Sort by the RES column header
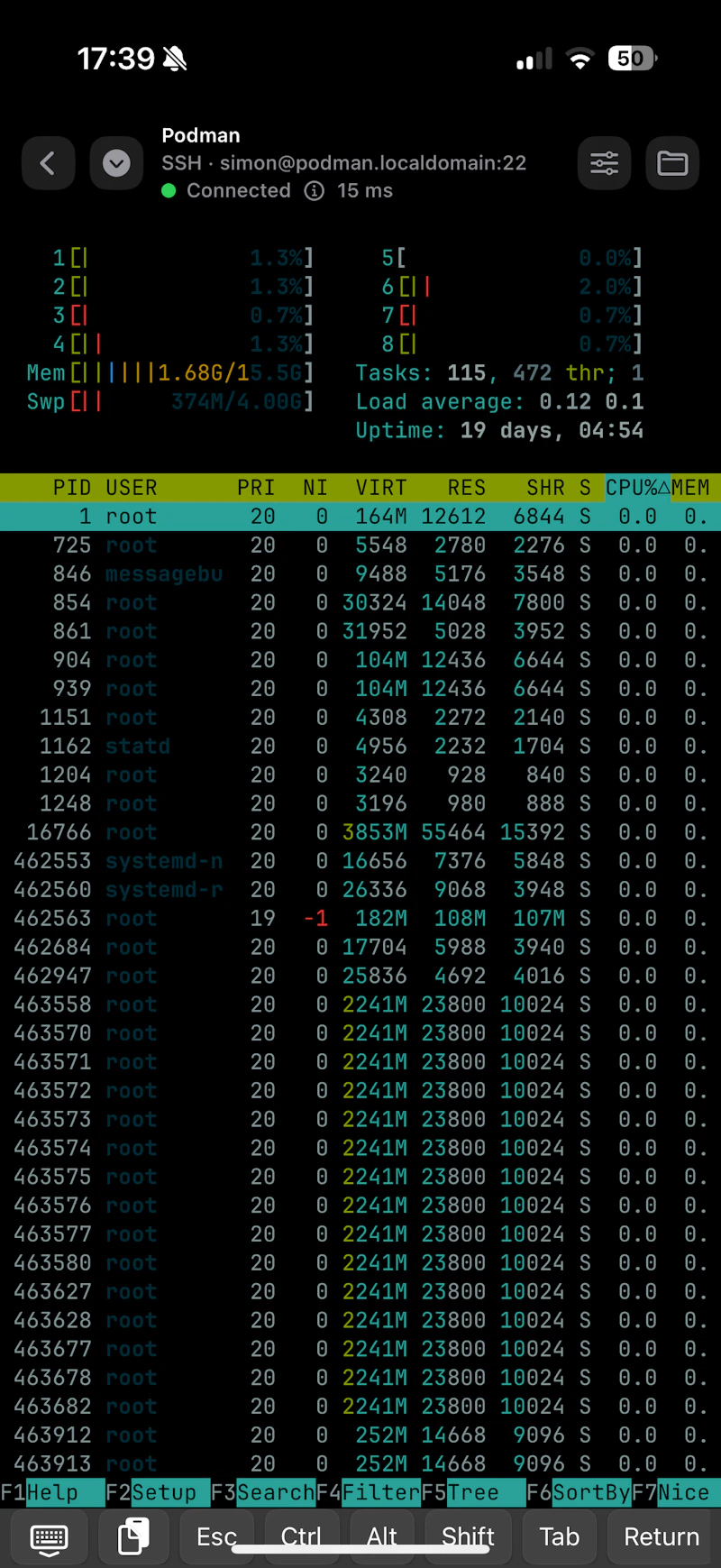 467,488
